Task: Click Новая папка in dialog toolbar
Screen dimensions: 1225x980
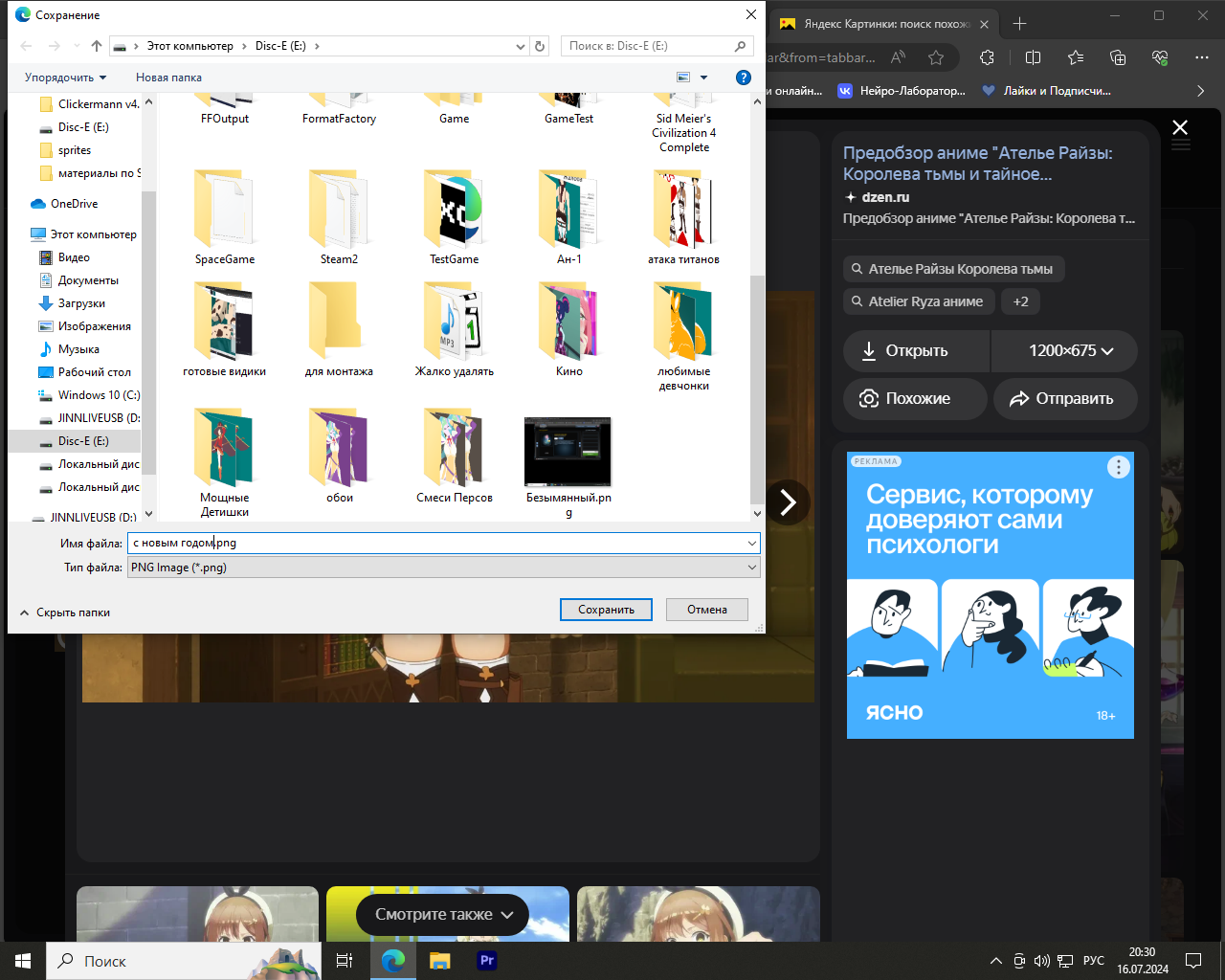Action: (168, 78)
